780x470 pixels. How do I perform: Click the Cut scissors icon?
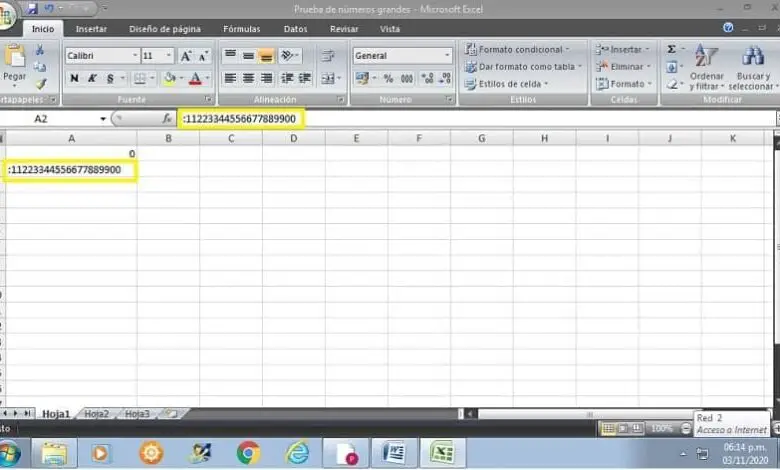point(40,50)
